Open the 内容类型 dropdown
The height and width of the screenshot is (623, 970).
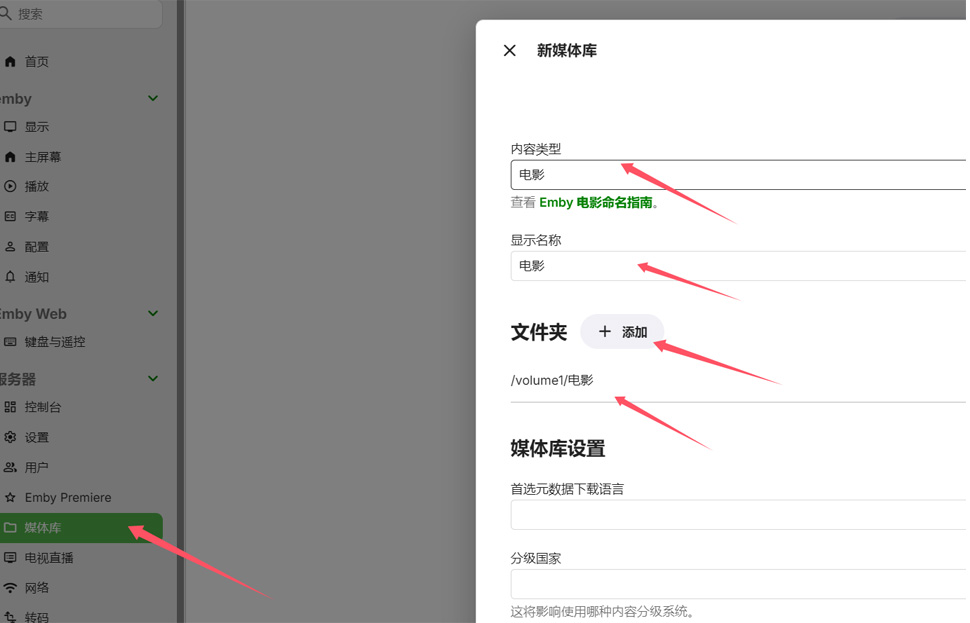(738, 175)
